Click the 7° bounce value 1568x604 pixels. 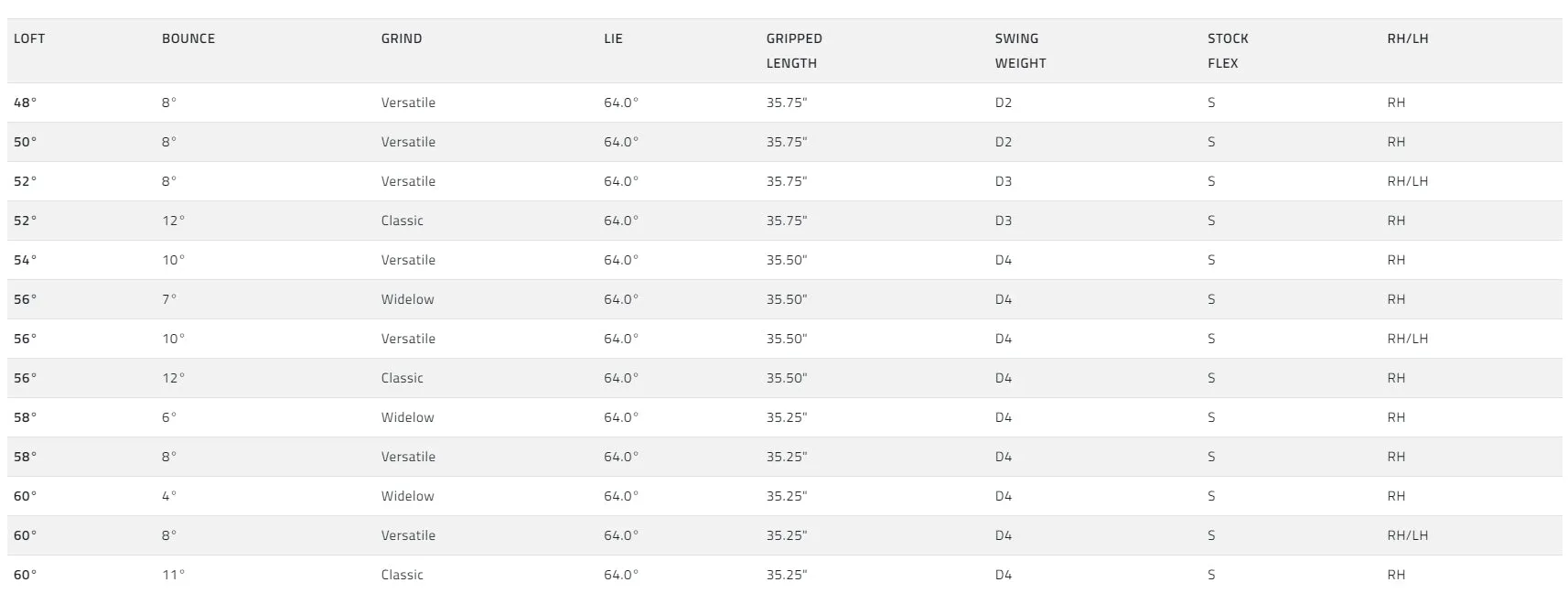pos(169,299)
